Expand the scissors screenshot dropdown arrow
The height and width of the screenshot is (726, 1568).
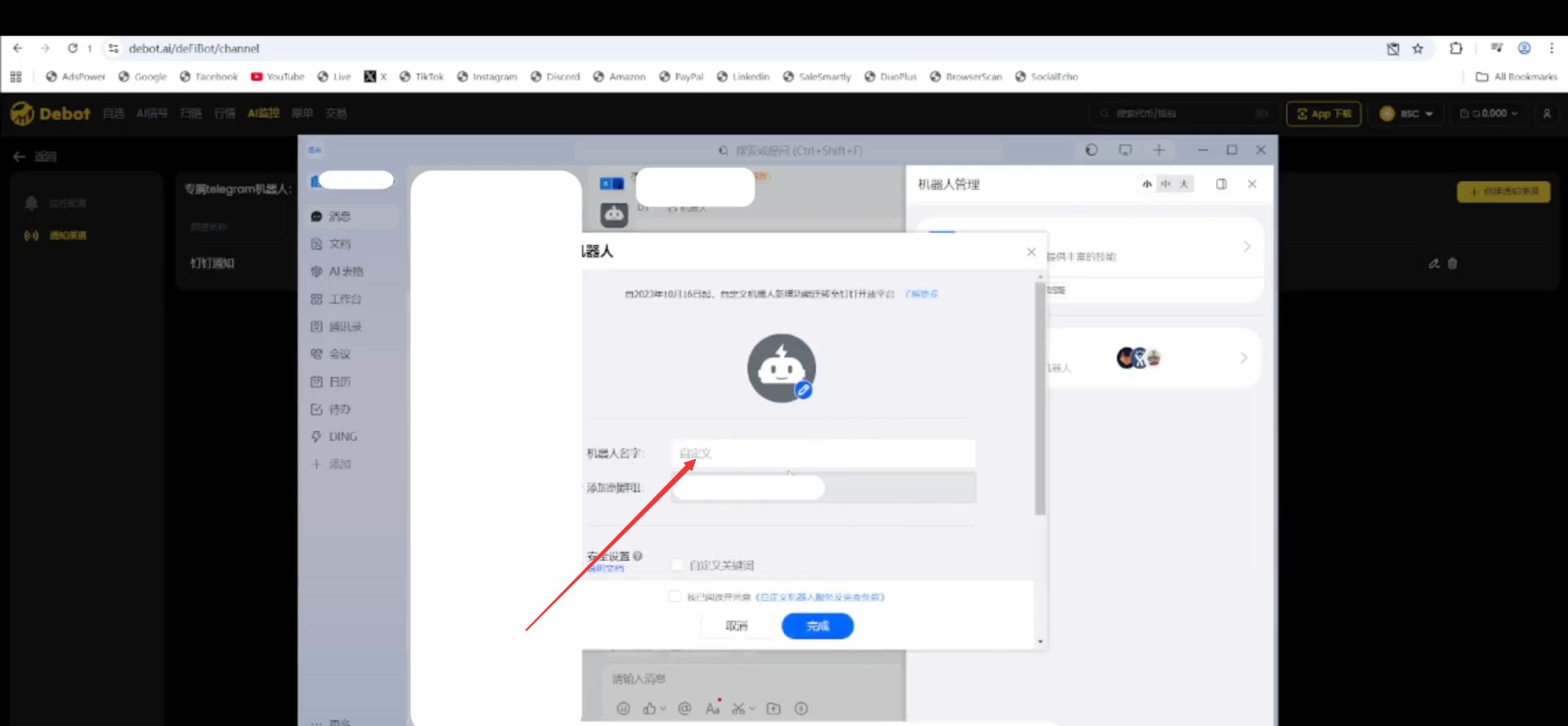(x=752, y=708)
